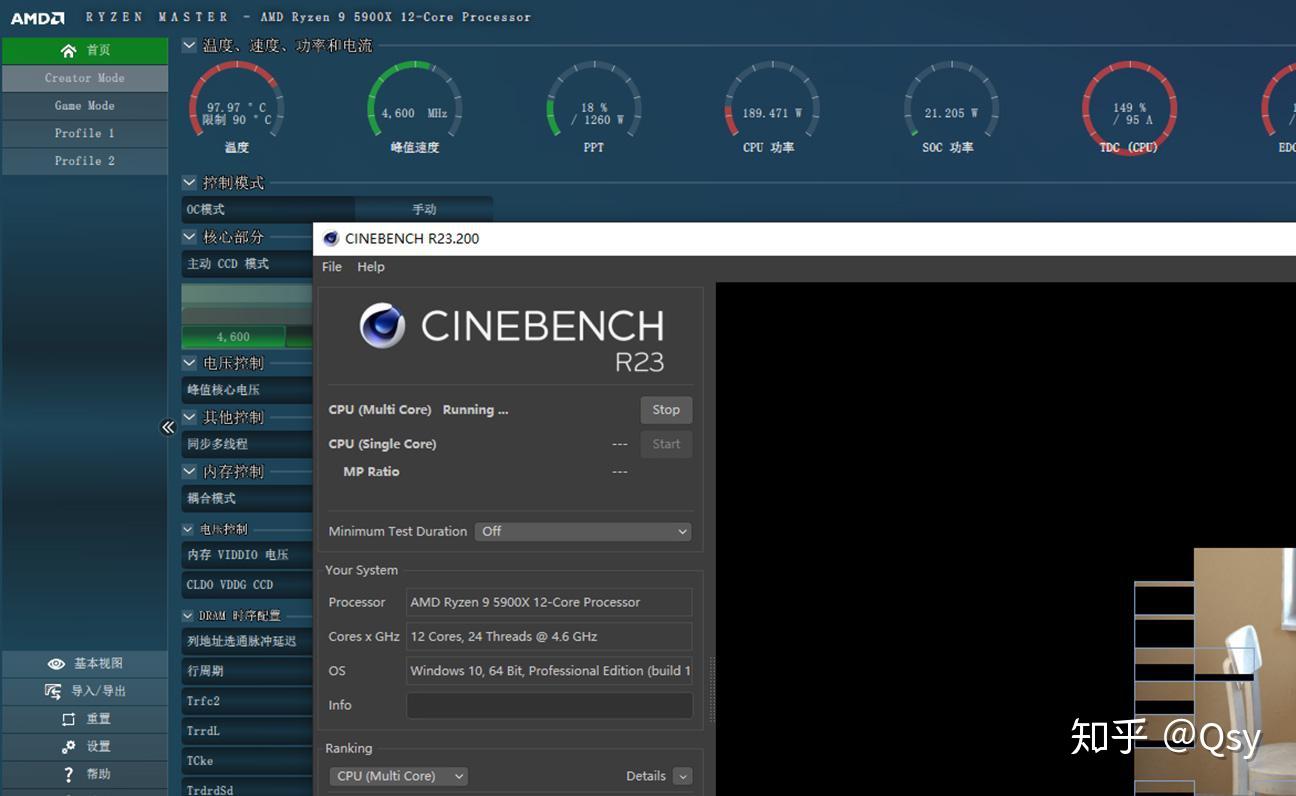Screen dimensions: 1296x796
Task: Select the TCke timing row
Action: click(x=247, y=761)
